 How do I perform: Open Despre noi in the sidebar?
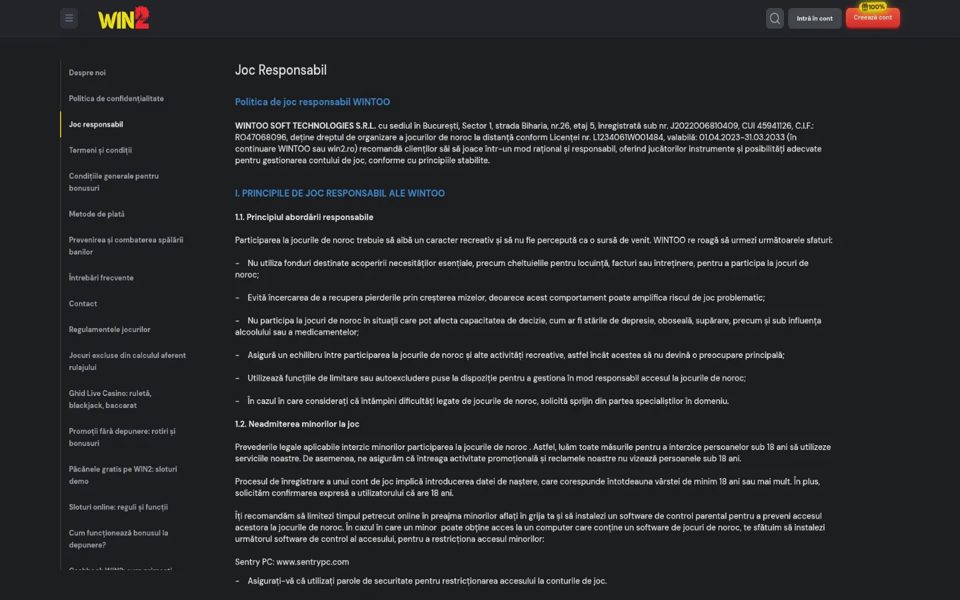coord(87,73)
